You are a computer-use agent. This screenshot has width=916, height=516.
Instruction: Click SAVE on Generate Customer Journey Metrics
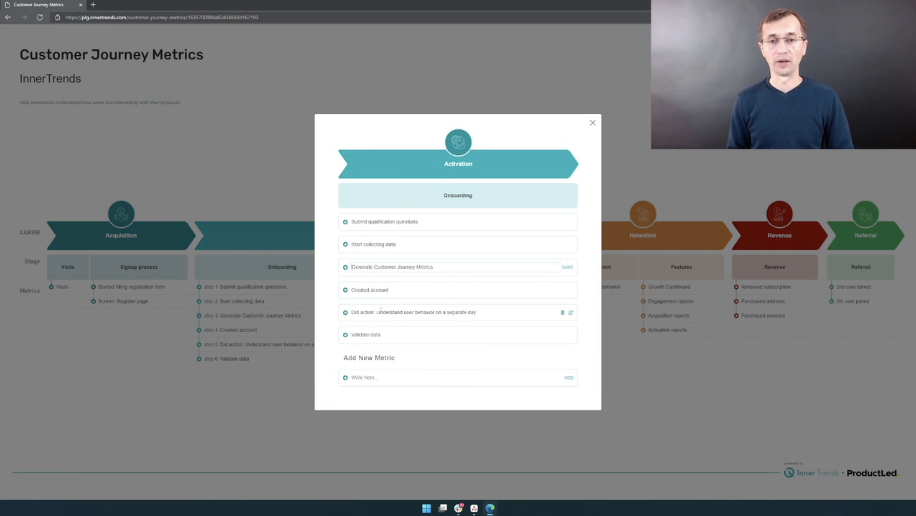pos(567,267)
